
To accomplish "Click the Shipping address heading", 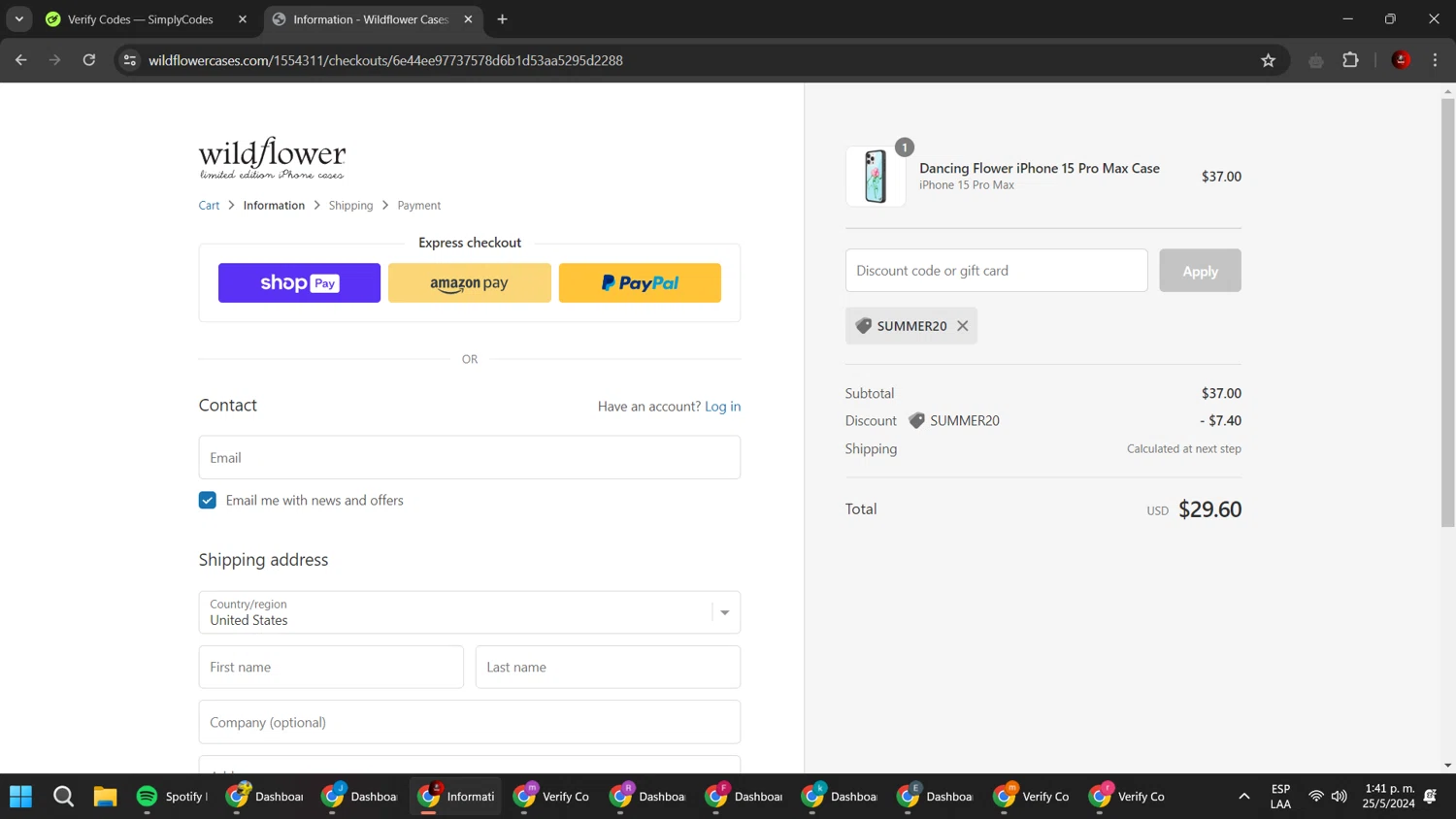I will [x=264, y=560].
